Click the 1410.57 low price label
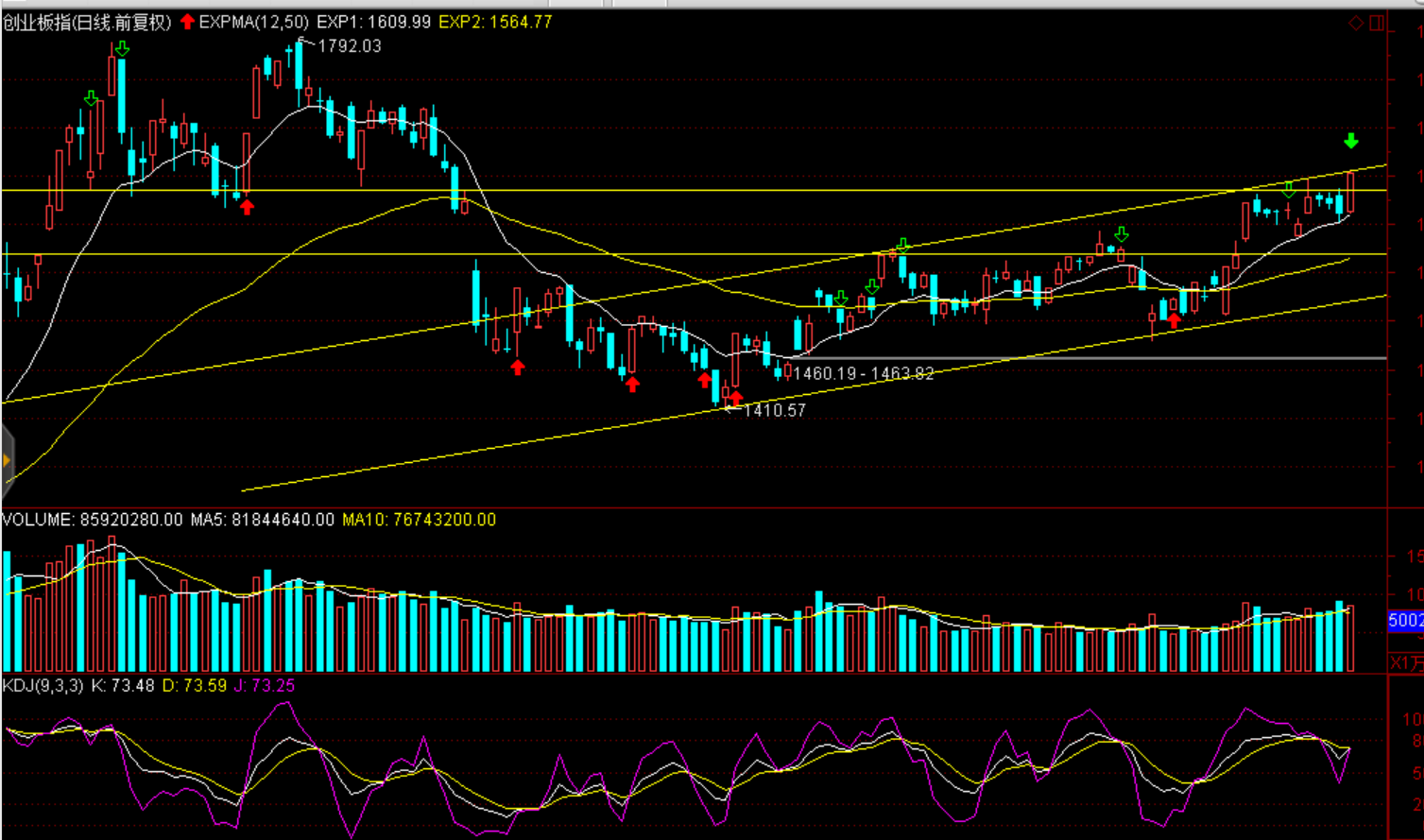Viewport: 1424px width, 840px height. (774, 410)
